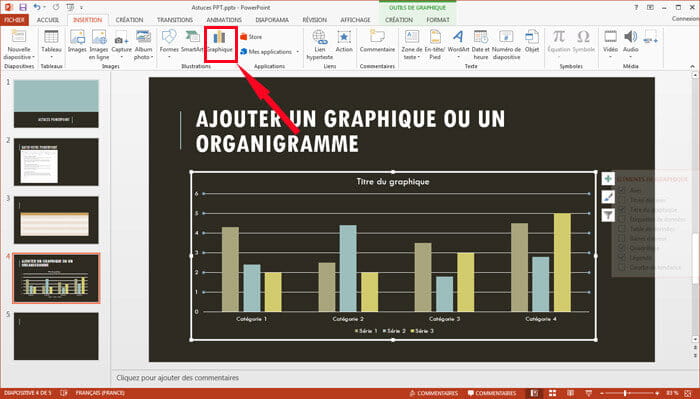The image size is (700, 399).
Task: Toggle Table de données checkbox
Action: pyautogui.click(x=622, y=229)
